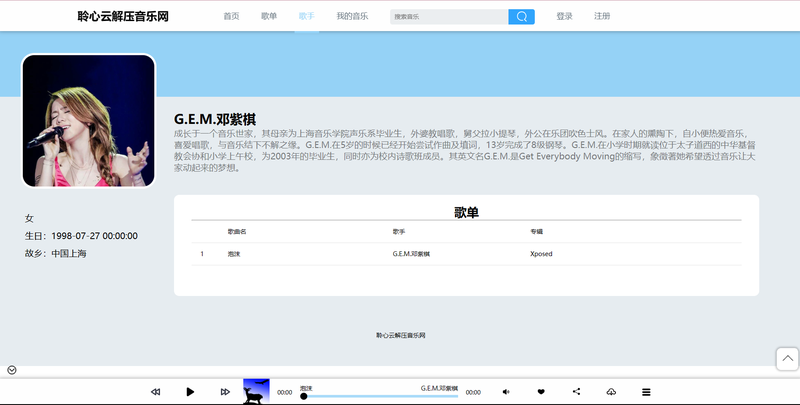The width and height of the screenshot is (800, 405).
Task: Click the 歌手 column header in table
Action: (x=398, y=232)
